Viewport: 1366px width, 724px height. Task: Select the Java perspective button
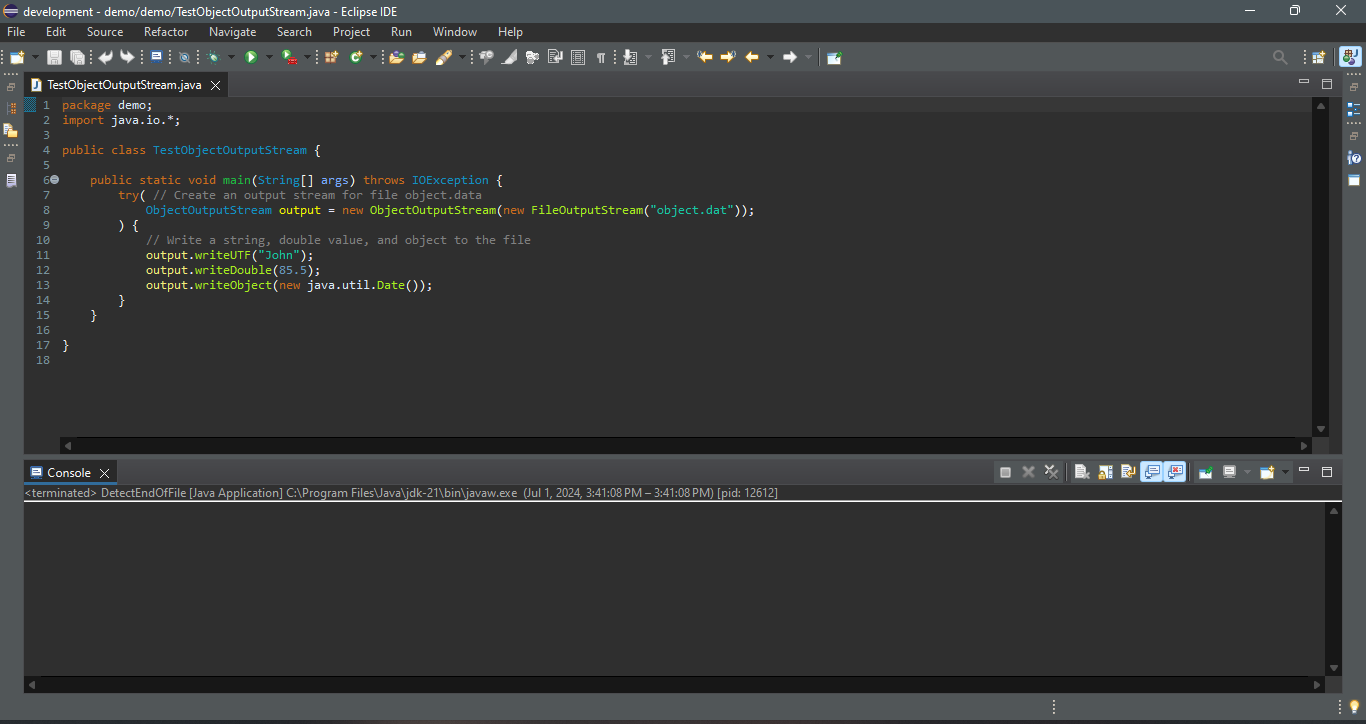[x=1349, y=57]
